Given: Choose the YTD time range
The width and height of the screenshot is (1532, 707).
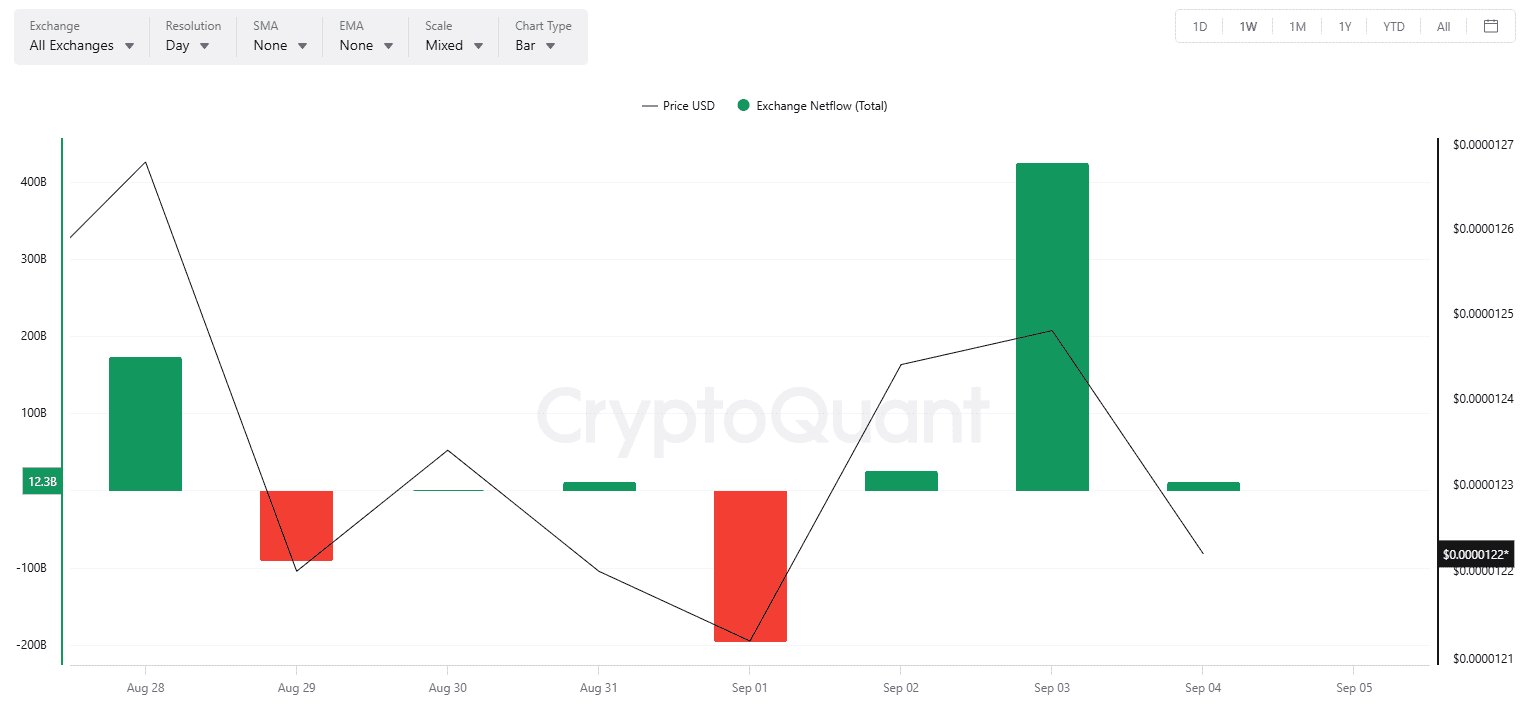Looking at the screenshot, I should click(1394, 27).
